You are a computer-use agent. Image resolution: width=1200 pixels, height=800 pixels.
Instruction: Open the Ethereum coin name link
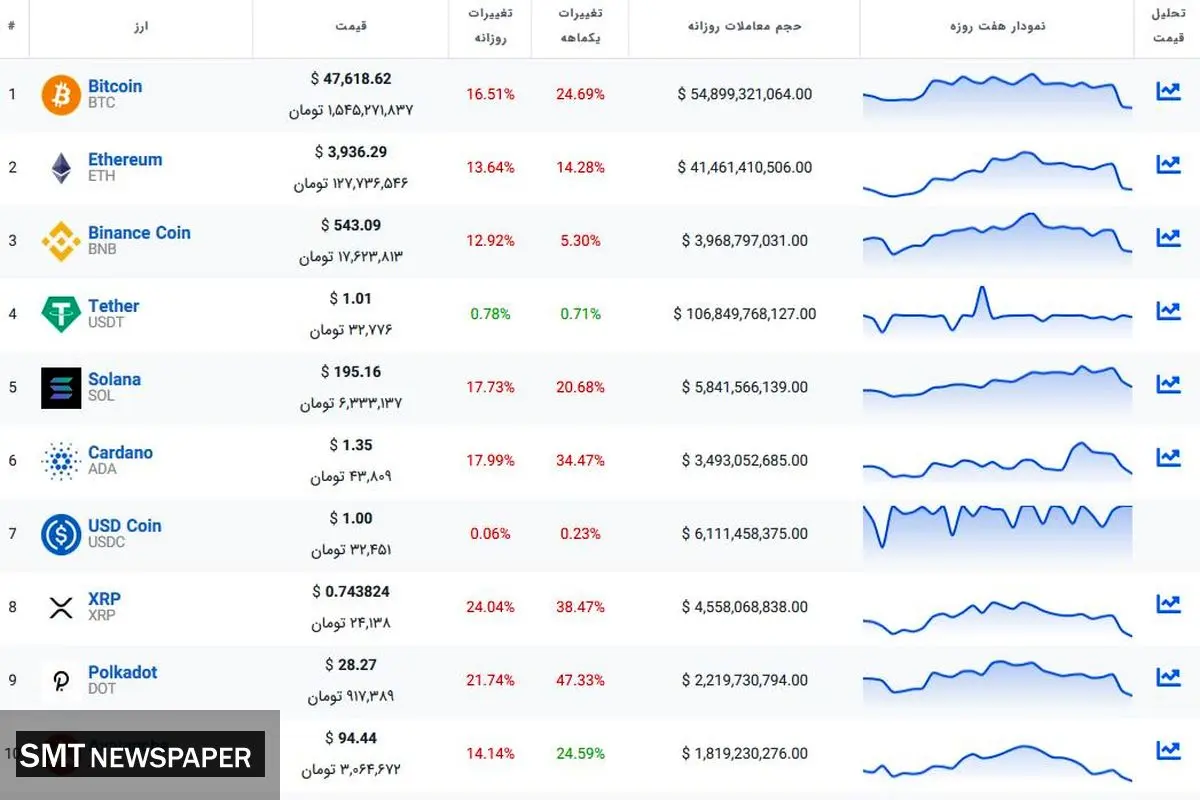[x=125, y=159]
